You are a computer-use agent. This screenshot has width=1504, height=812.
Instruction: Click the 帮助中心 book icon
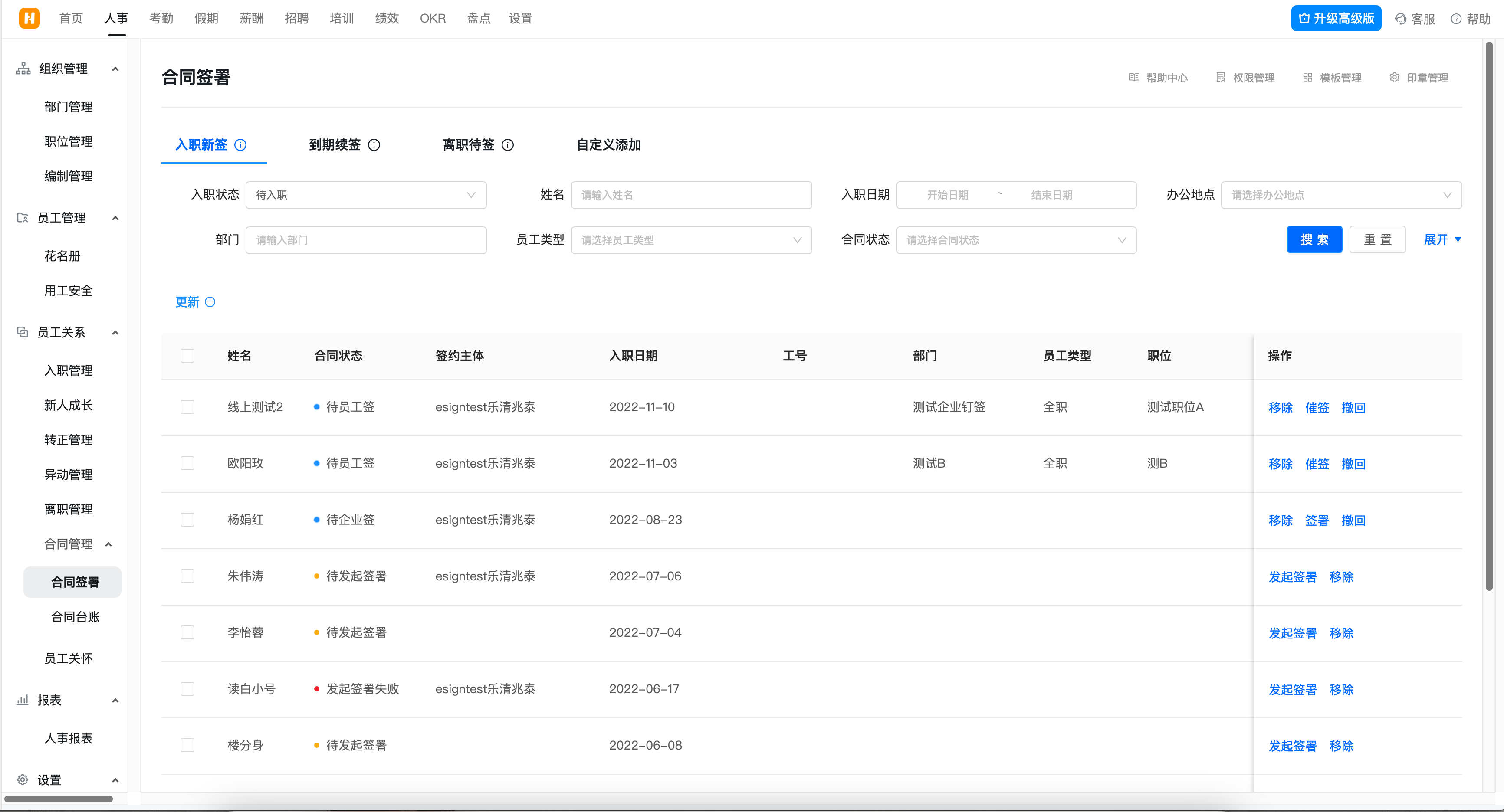click(x=1134, y=77)
